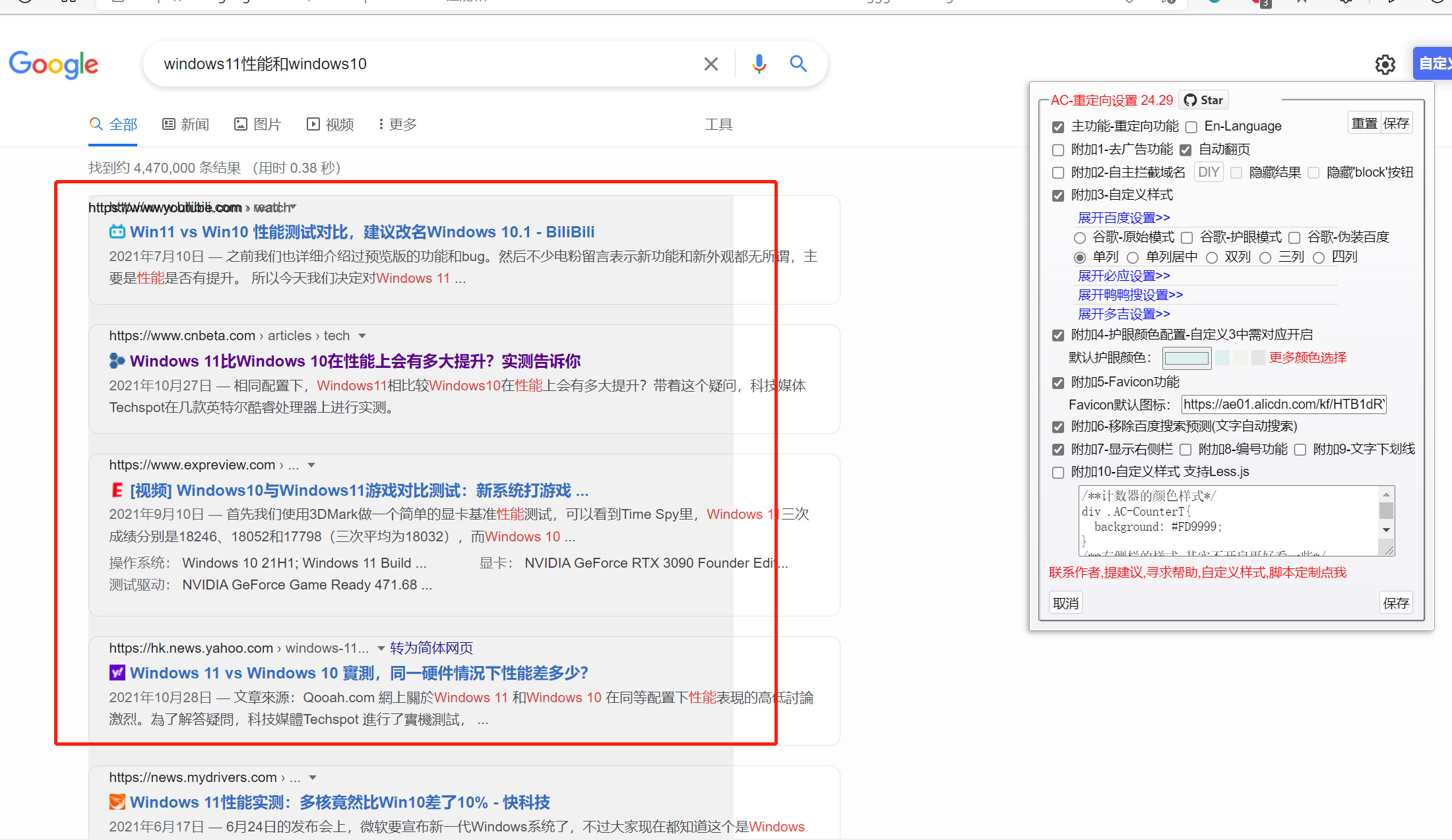The width and height of the screenshot is (1452, 840).
Task: Pick the light green preset color swatch
Action: (x=1222, y=357)
